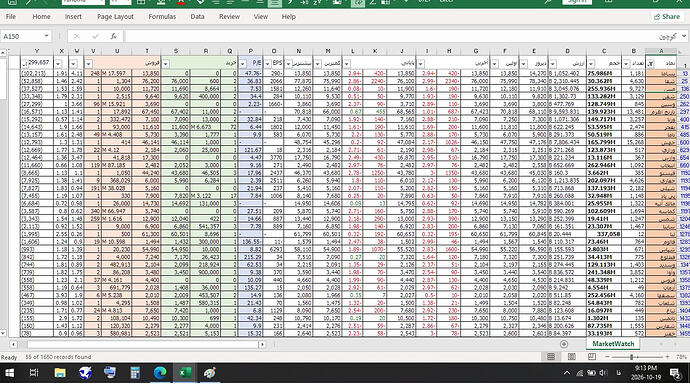Switch to the Home ribbon tab

(41, 17)
